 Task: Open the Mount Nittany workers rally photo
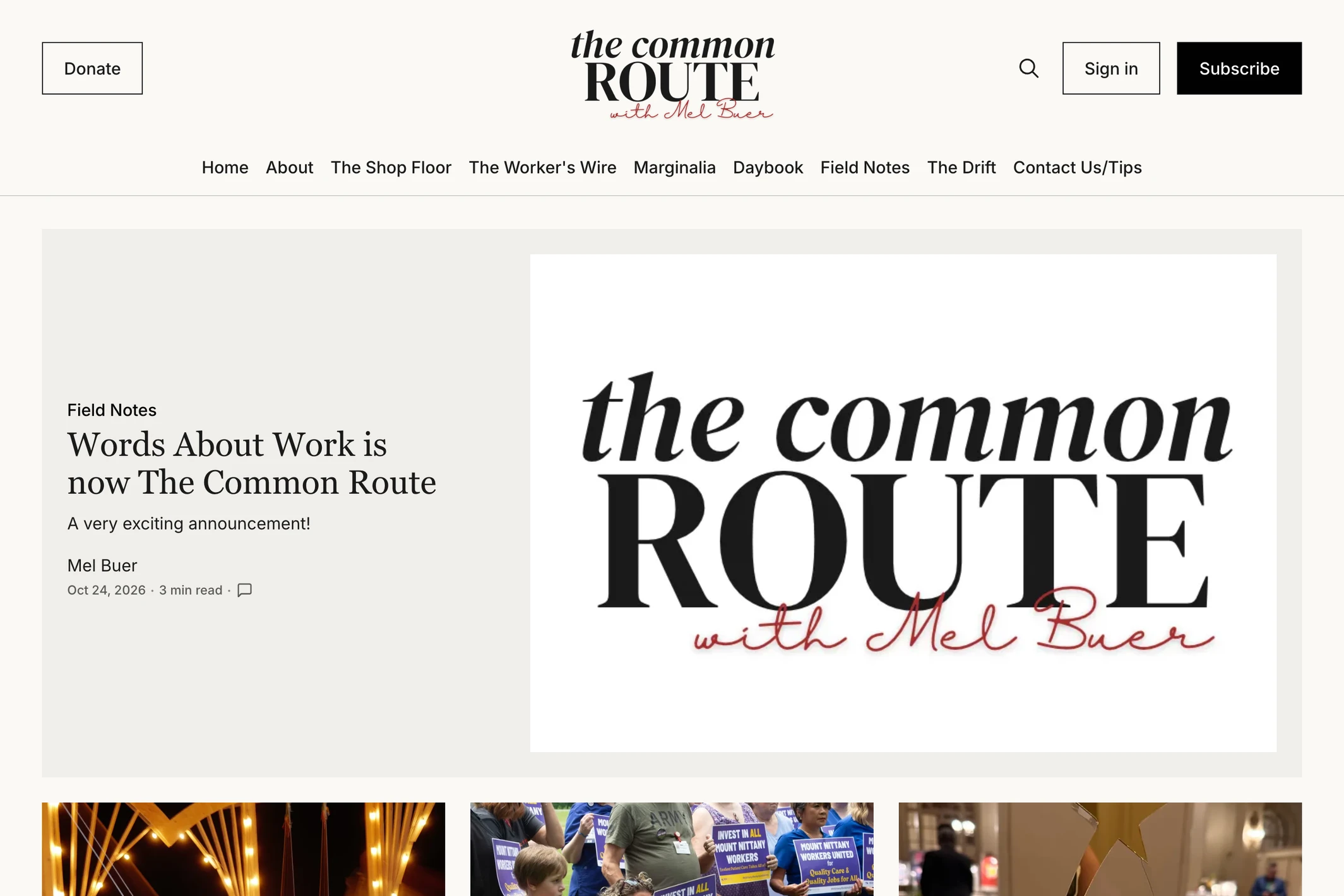(672, 849)
